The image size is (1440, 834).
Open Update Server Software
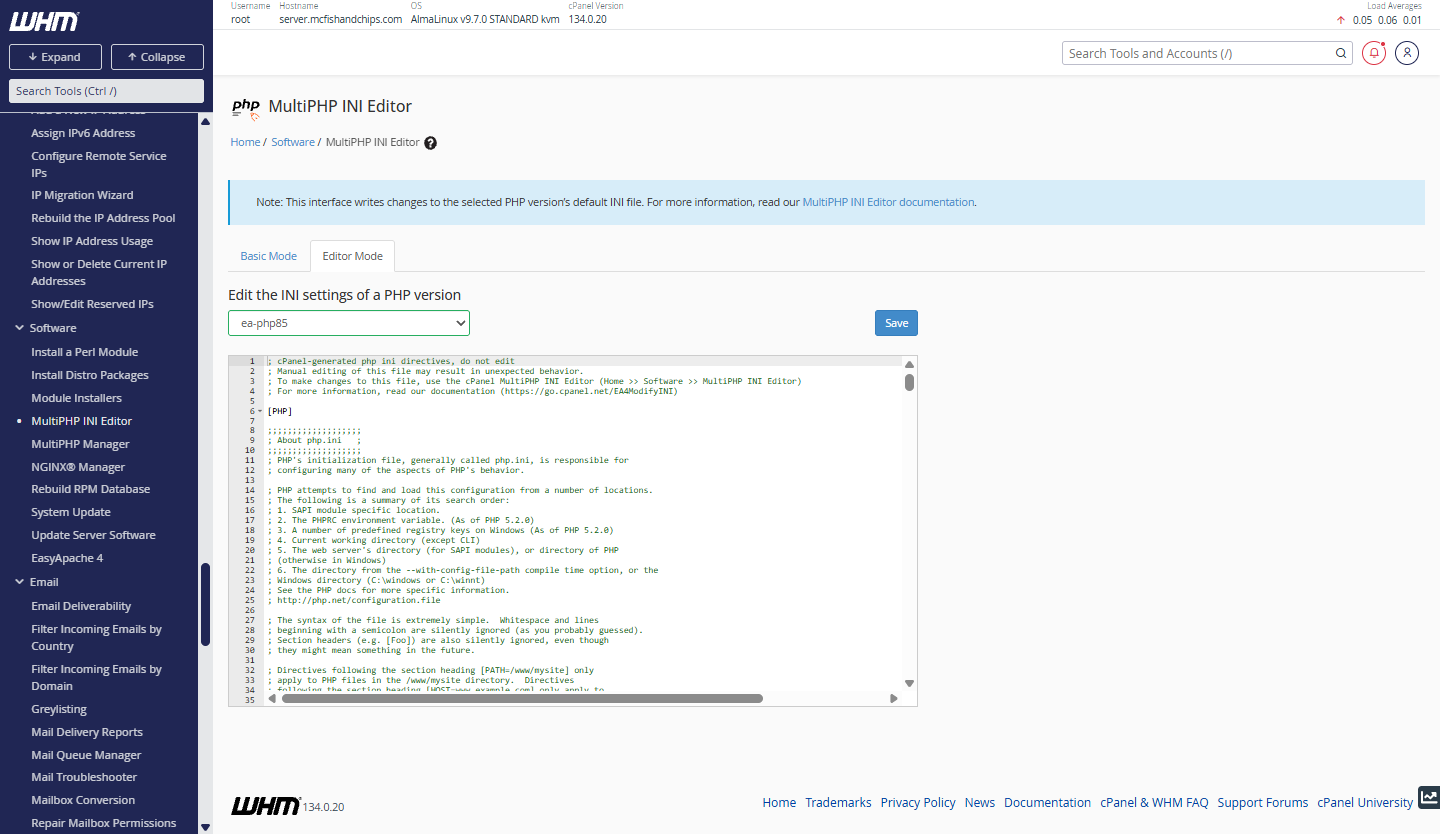tap(93, 535)
